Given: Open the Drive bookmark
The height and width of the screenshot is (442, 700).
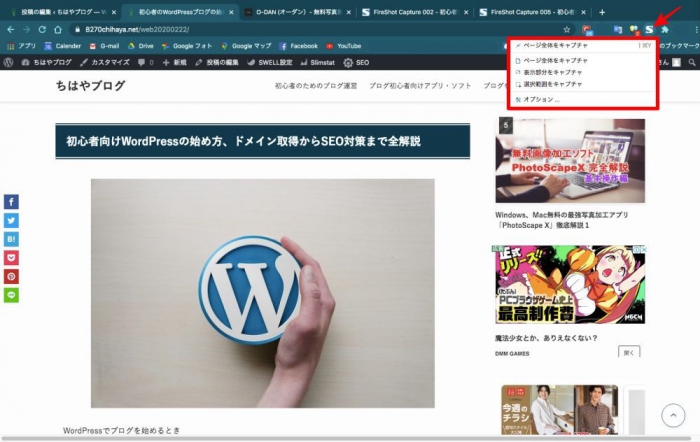Looking at the screenshot, I should [141, 46].
